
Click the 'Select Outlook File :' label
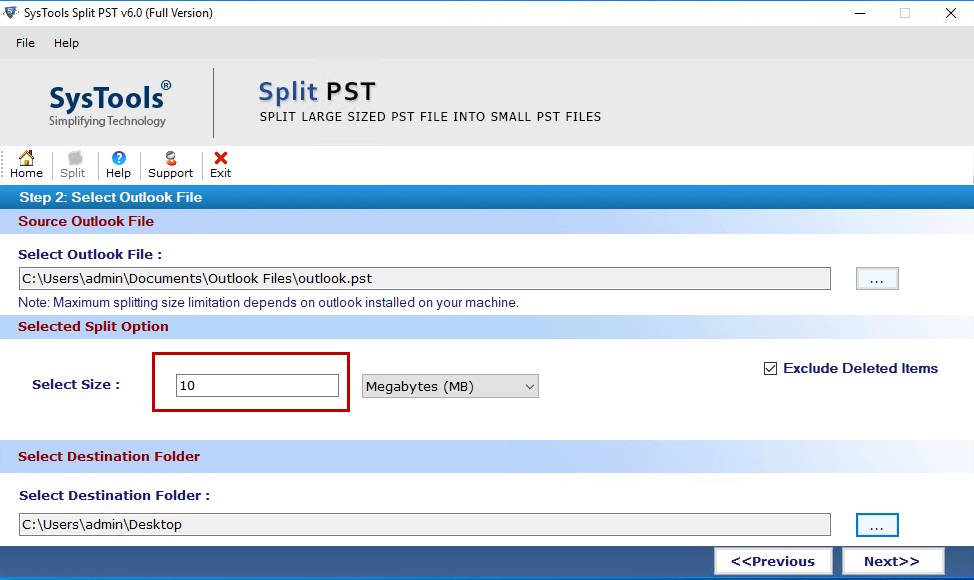(x=90, y=255)
